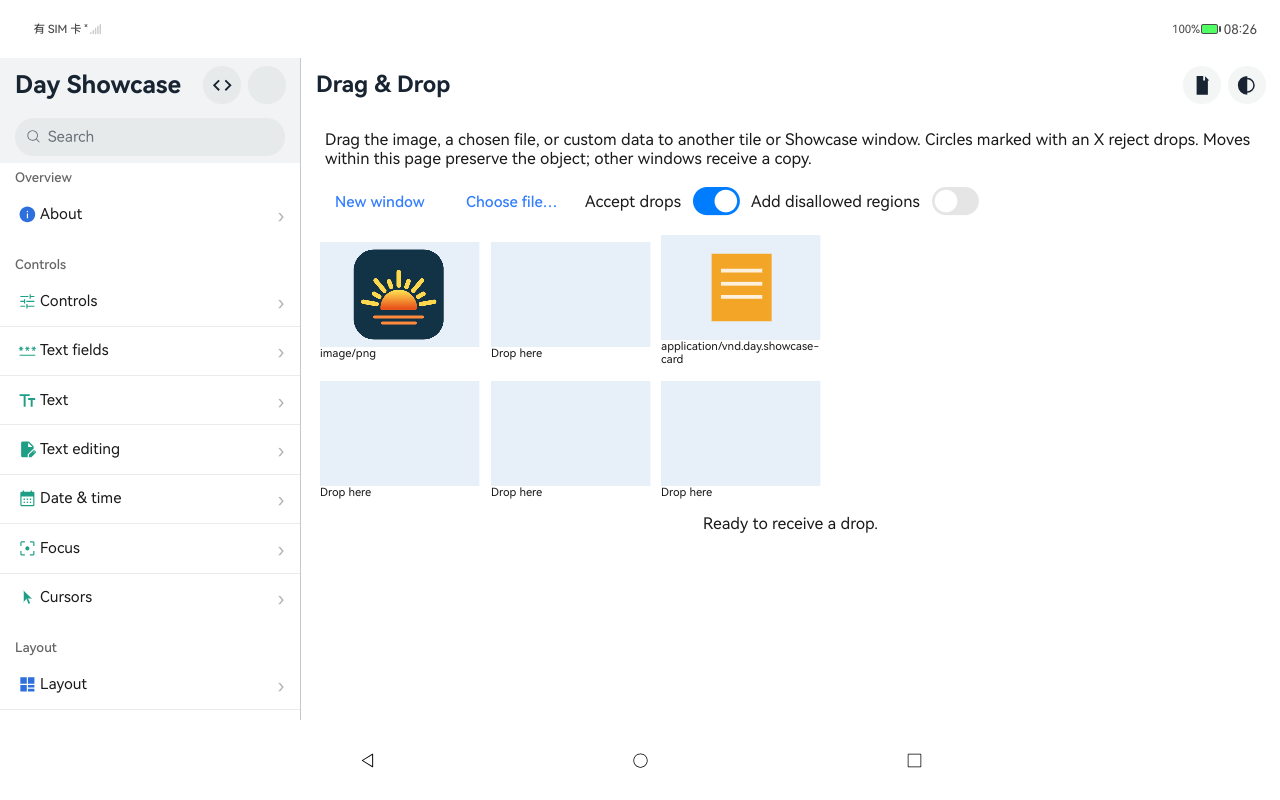
Task: Expand the Controls row chevron
Action: coord(281,303)
